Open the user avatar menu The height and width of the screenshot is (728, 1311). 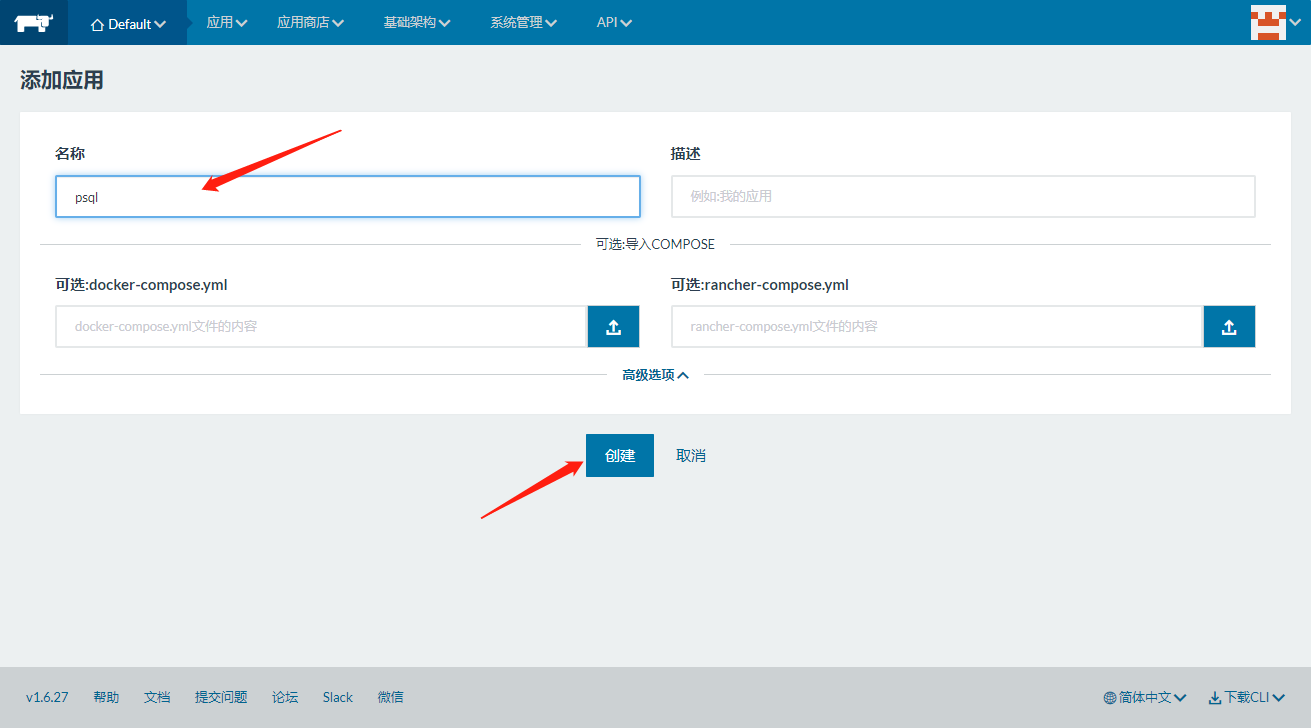pyautogui.click(x=1276, y=23)
